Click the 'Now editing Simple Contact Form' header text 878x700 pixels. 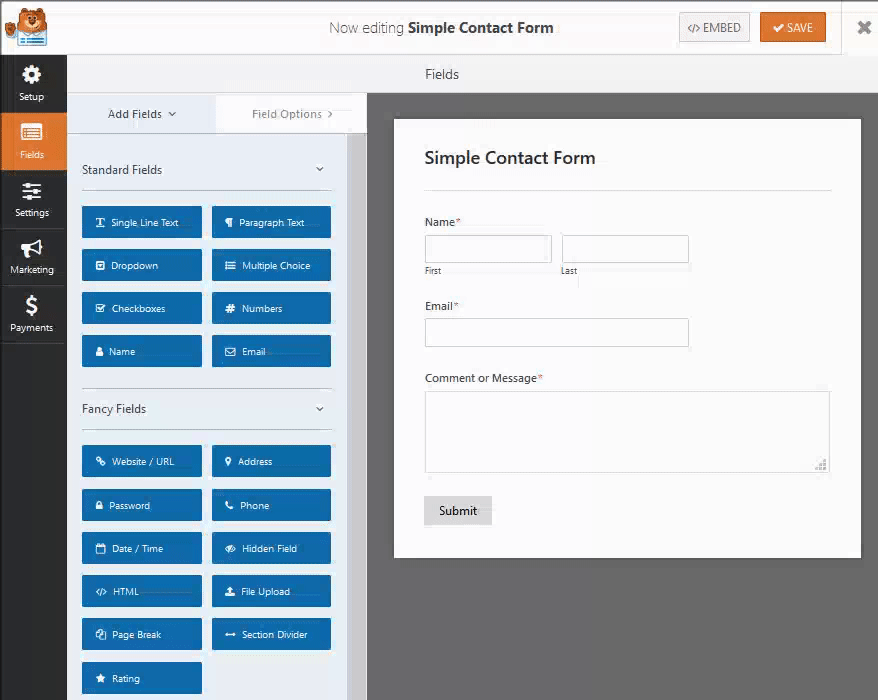[x=441, y=28]
